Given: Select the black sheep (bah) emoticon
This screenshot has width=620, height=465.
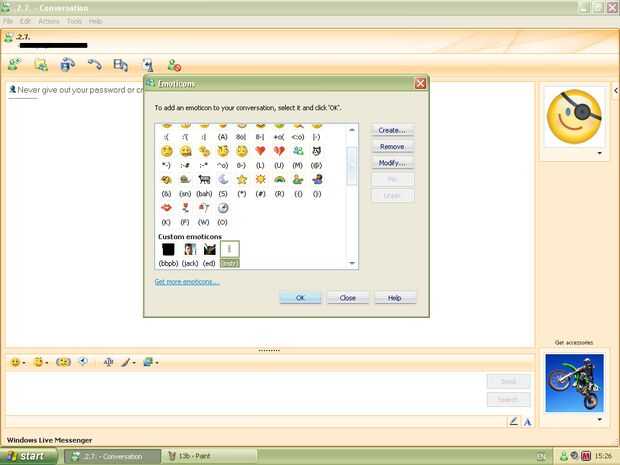Looking at the screenshot, I should (204, 180).
